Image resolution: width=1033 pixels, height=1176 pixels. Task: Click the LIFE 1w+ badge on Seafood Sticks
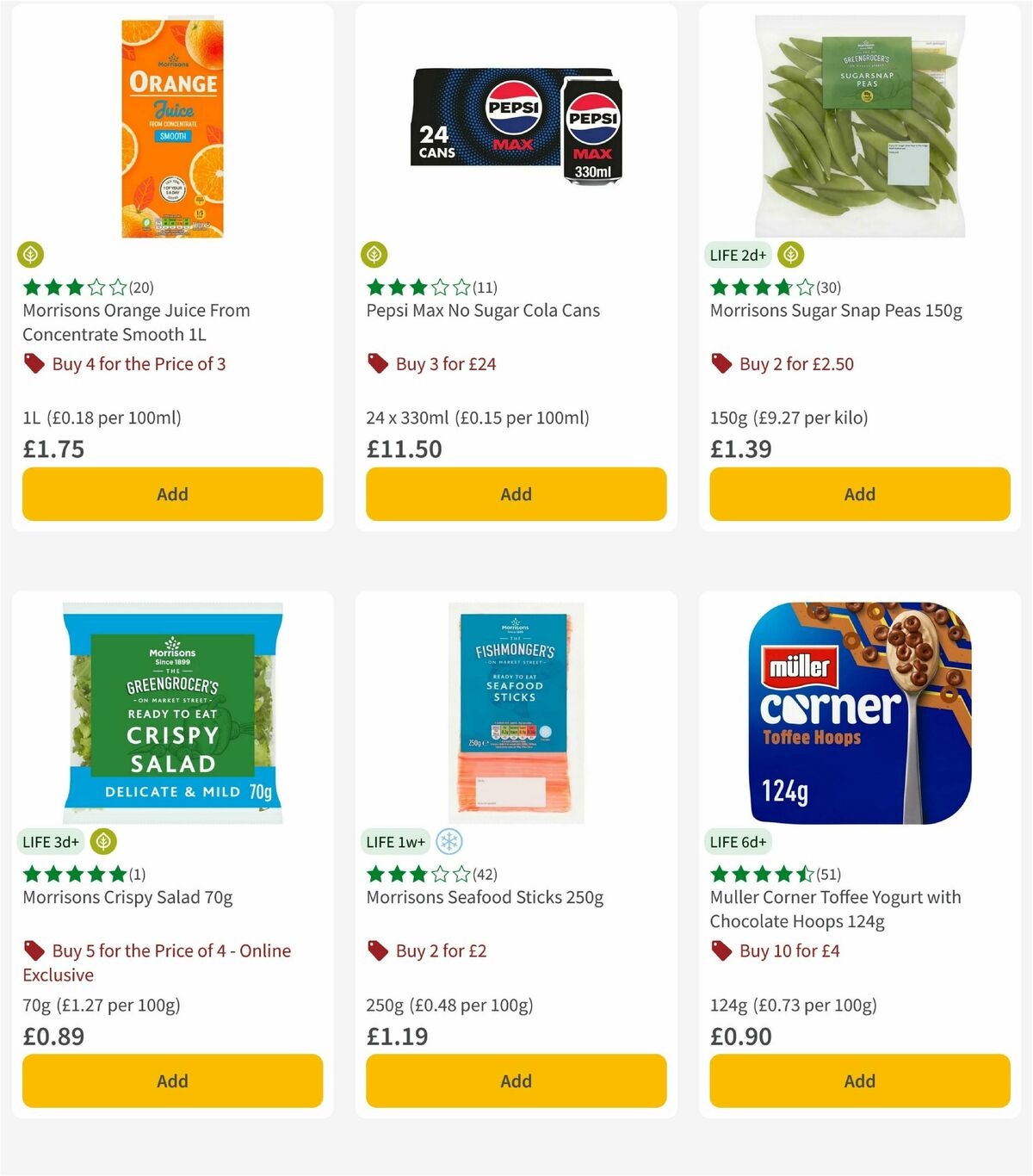393,842
